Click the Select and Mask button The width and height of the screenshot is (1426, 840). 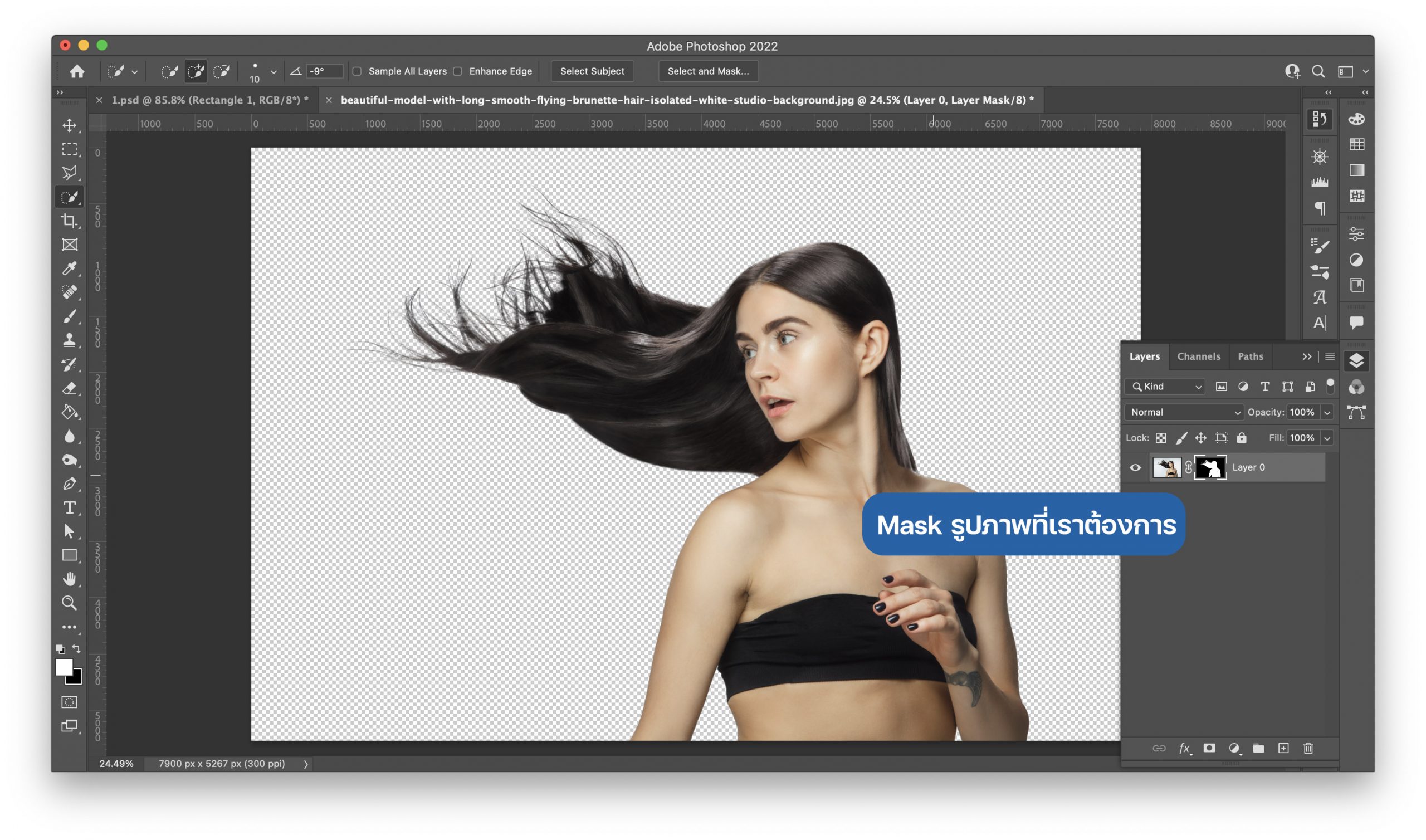click(x=707, y=71)
